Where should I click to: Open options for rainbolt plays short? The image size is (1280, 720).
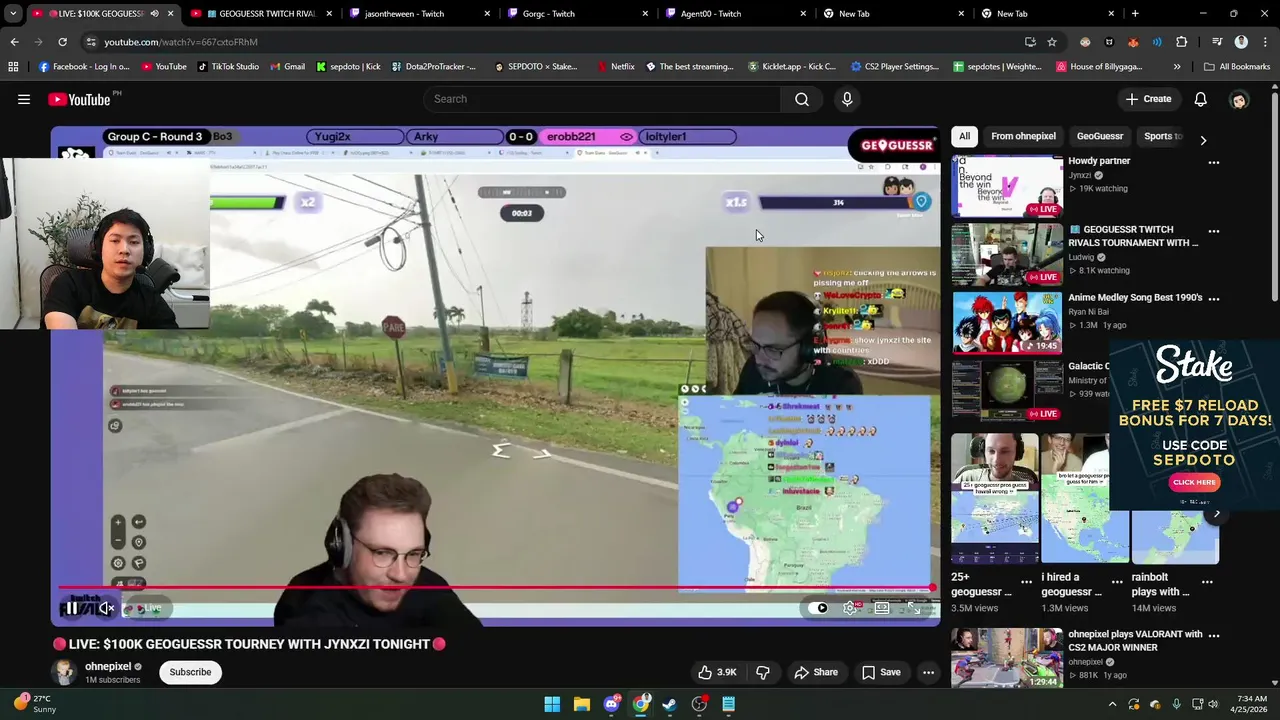1207,581
